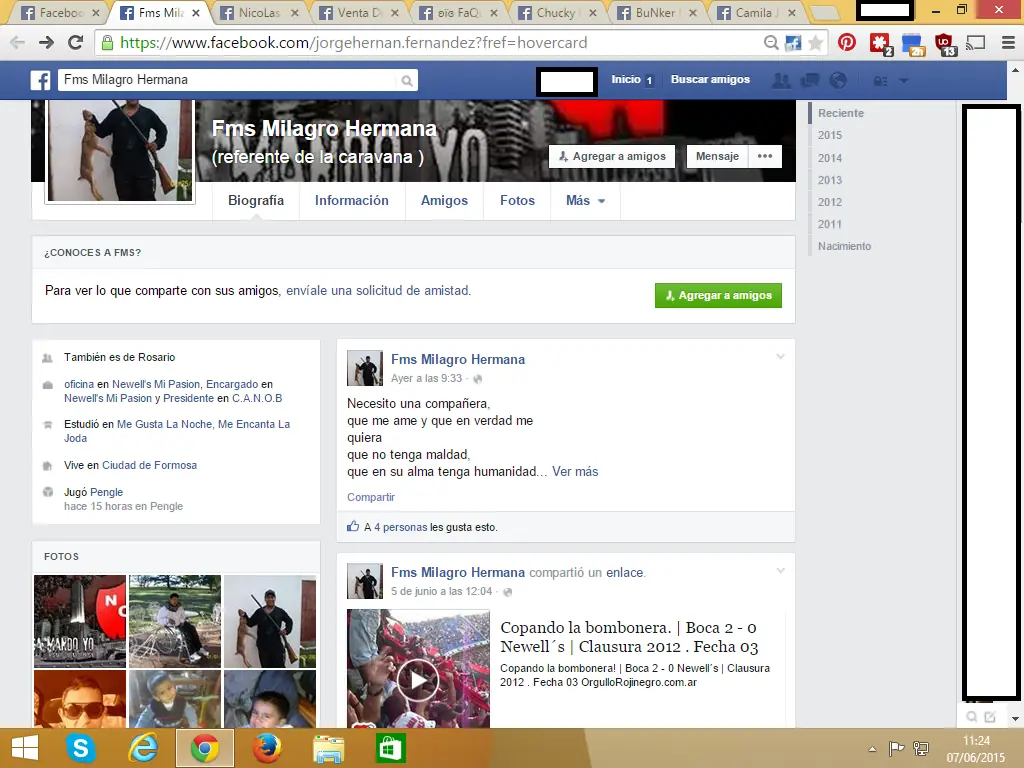Click Inicio in the blue bar
Screen dimensions: 1024x768
coord(626,79)
